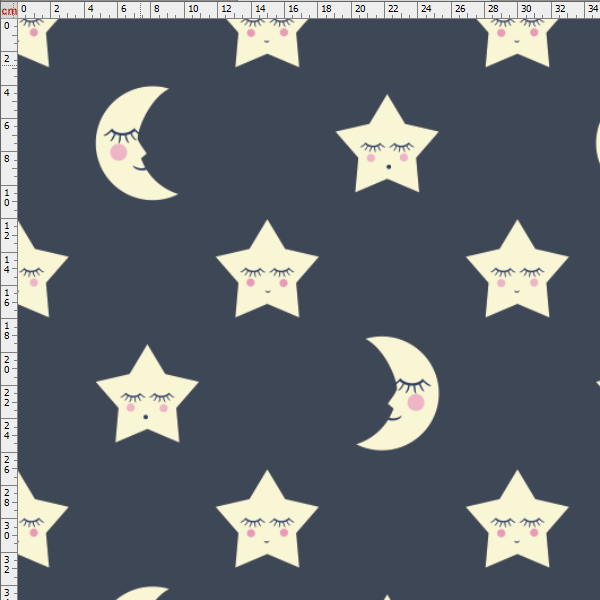The height and width of the screenshot is (600, 600).
Task: Select the crescent moon whose nose points left
Action: click(x=398, y=393)
